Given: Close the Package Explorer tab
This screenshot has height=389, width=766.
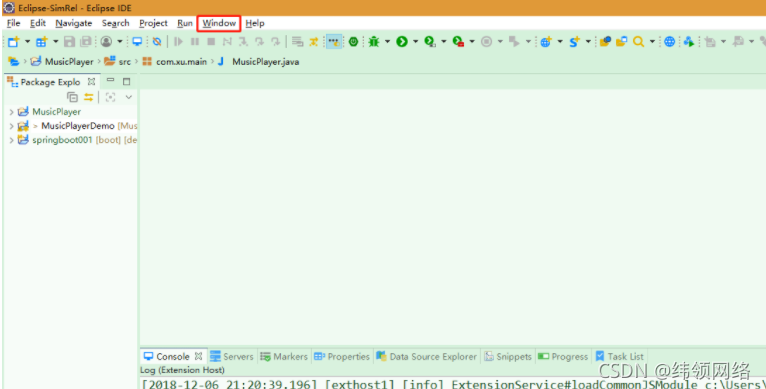Looking at the screenshot, I should click(x=91, y=82).
